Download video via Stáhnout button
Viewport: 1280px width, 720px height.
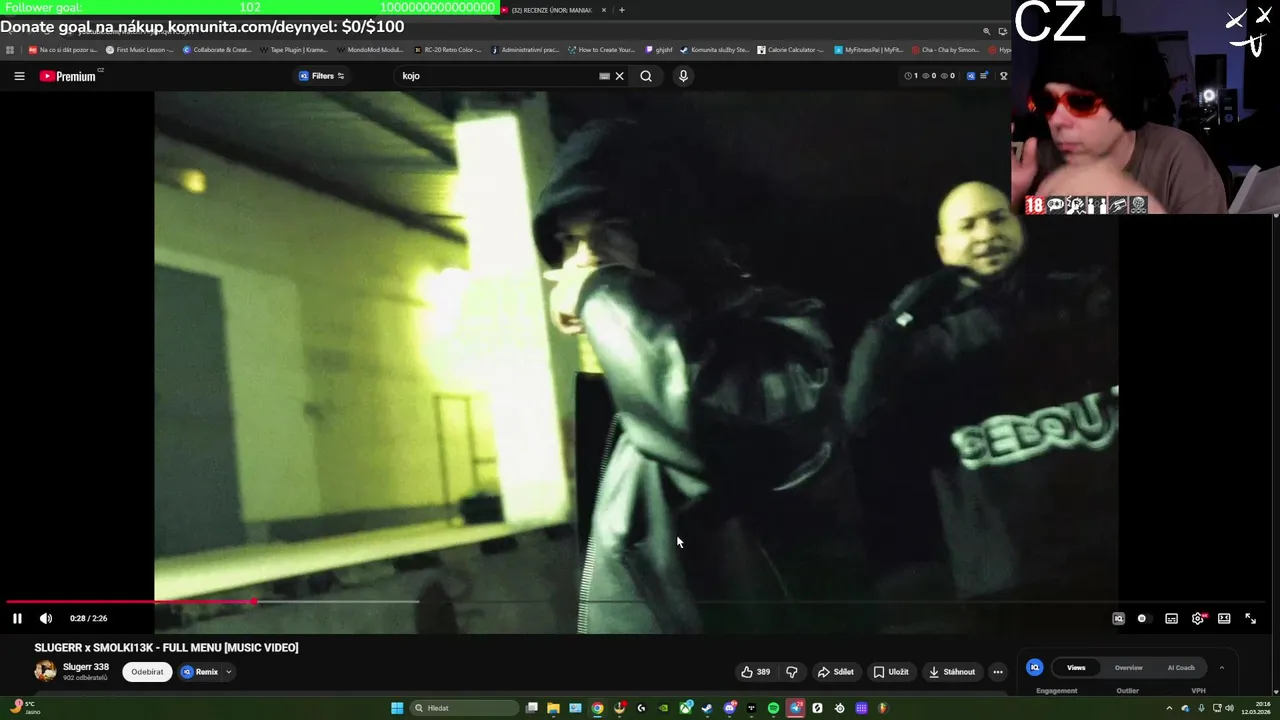[952, 672]
